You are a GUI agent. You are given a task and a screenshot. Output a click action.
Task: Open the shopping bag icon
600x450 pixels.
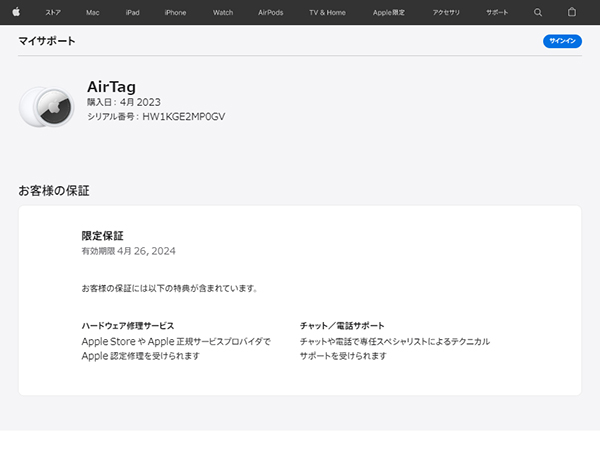(x=572, y=12)
